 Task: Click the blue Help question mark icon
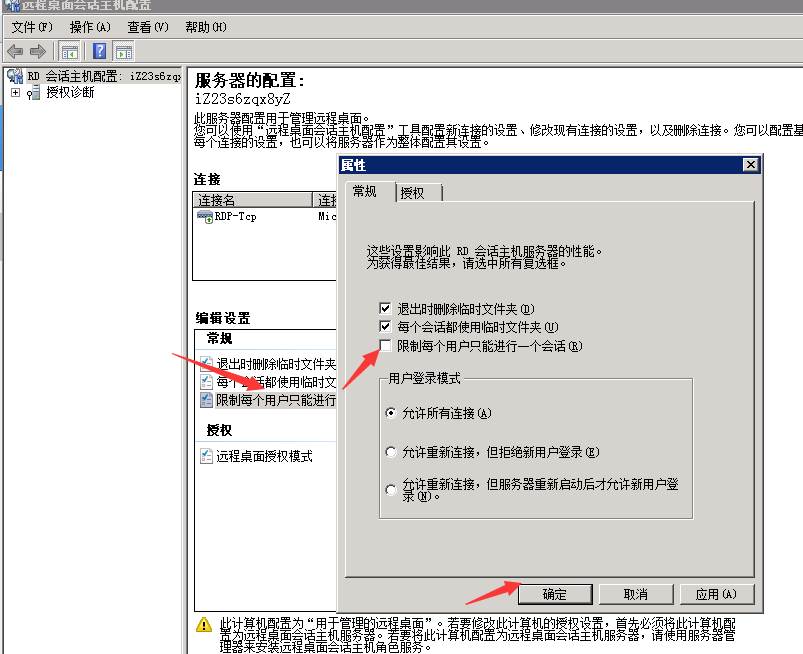point(99,51)
